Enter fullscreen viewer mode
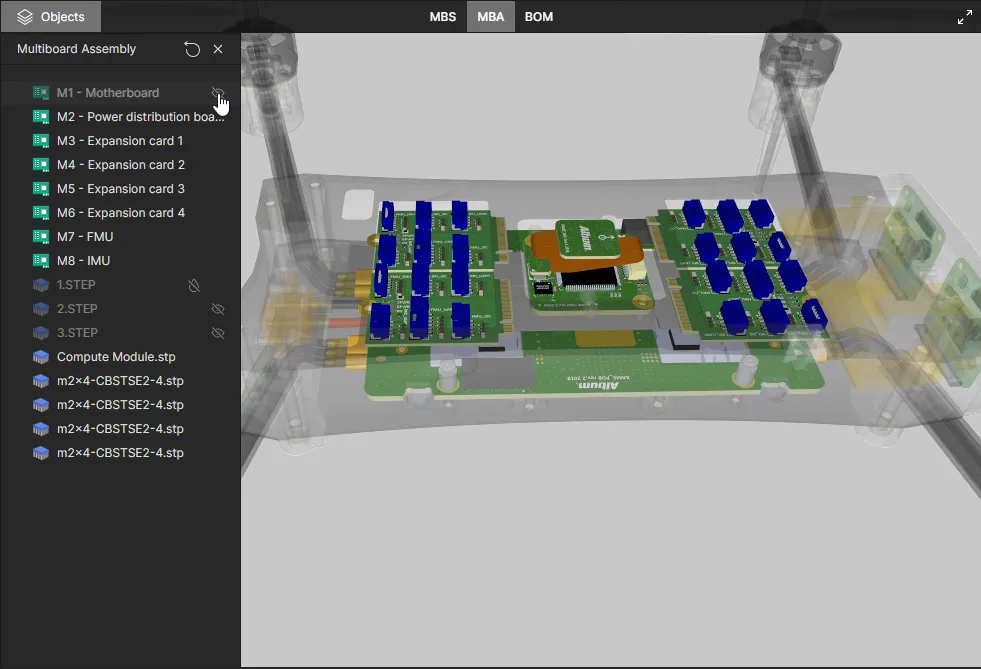Screen dimensions: 981x669 point(964,17)
